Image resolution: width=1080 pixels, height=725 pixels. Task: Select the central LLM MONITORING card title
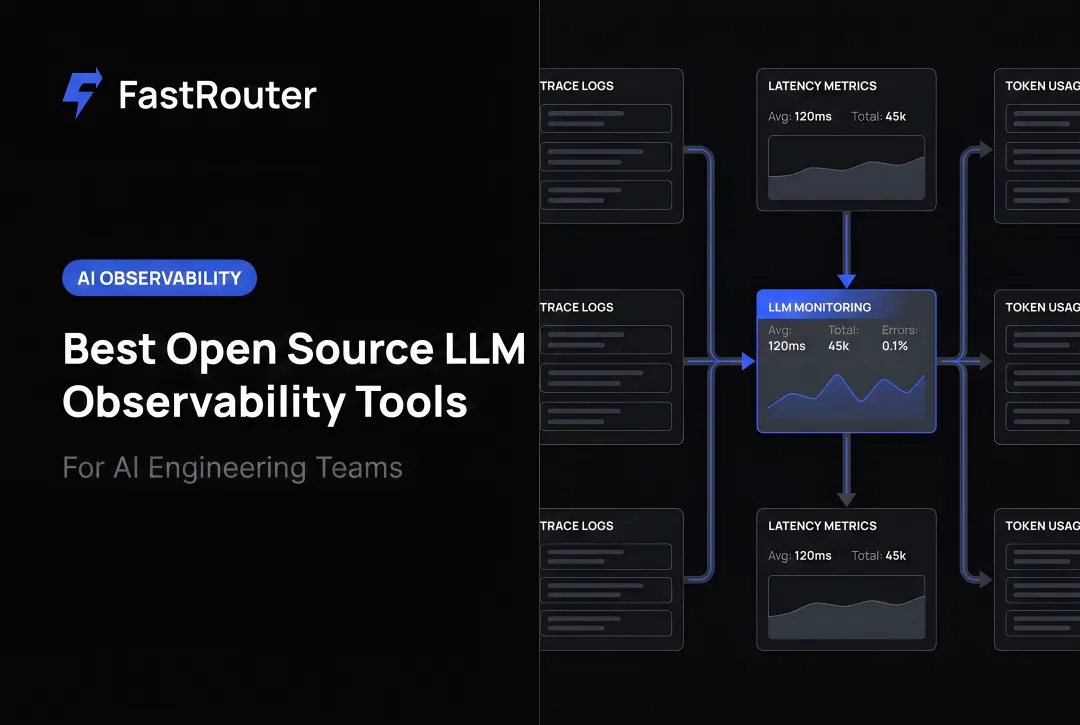819,307
